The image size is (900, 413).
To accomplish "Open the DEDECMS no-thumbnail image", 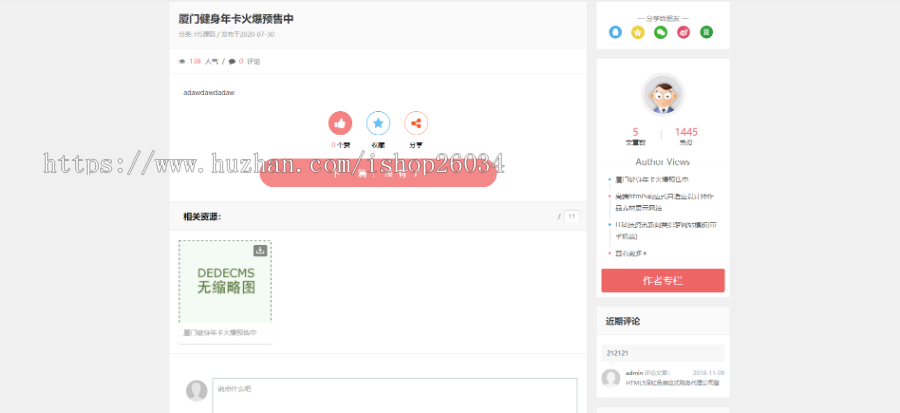I will (x=225, y=283).
